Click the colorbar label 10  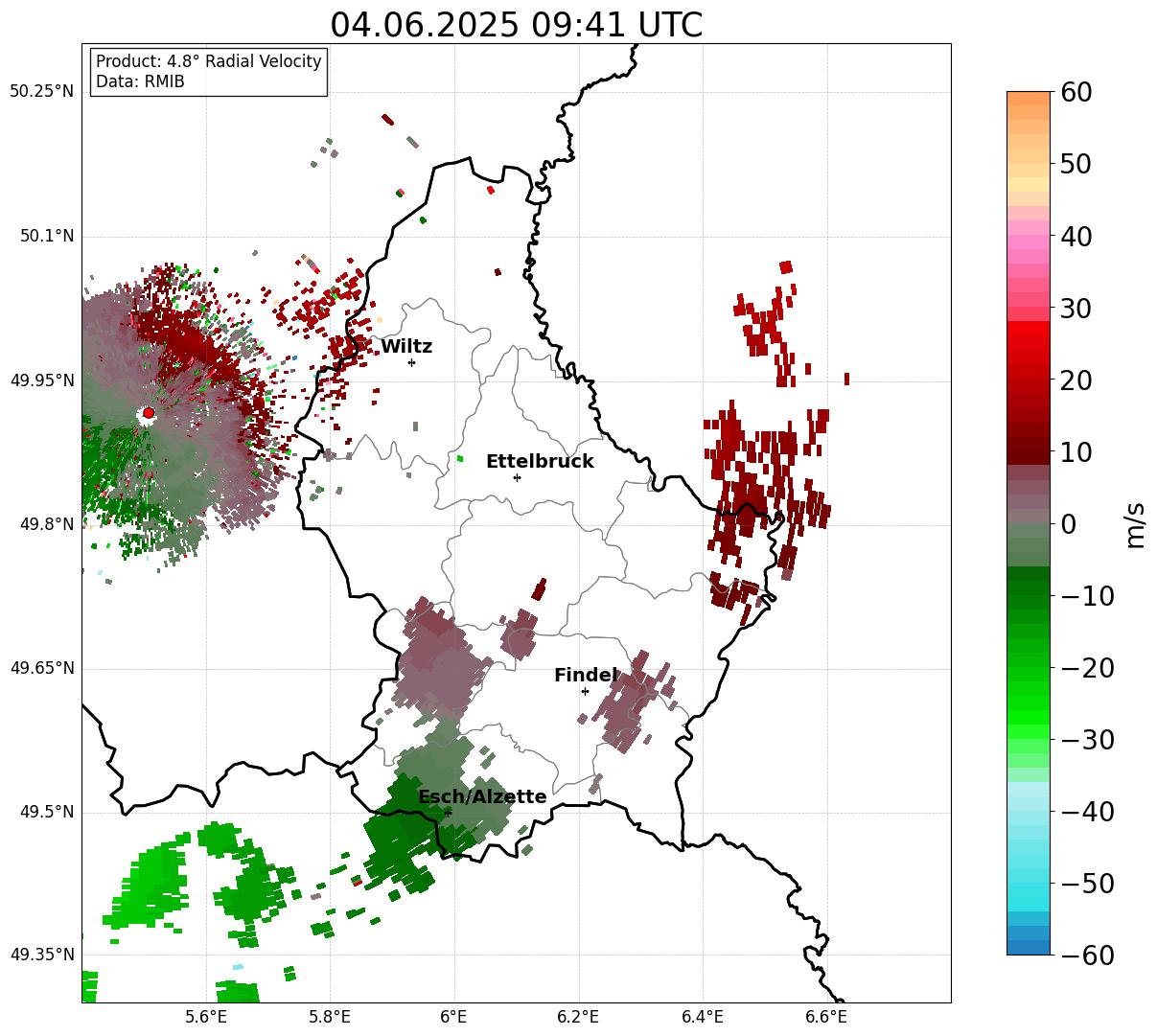click(1076, 451)
